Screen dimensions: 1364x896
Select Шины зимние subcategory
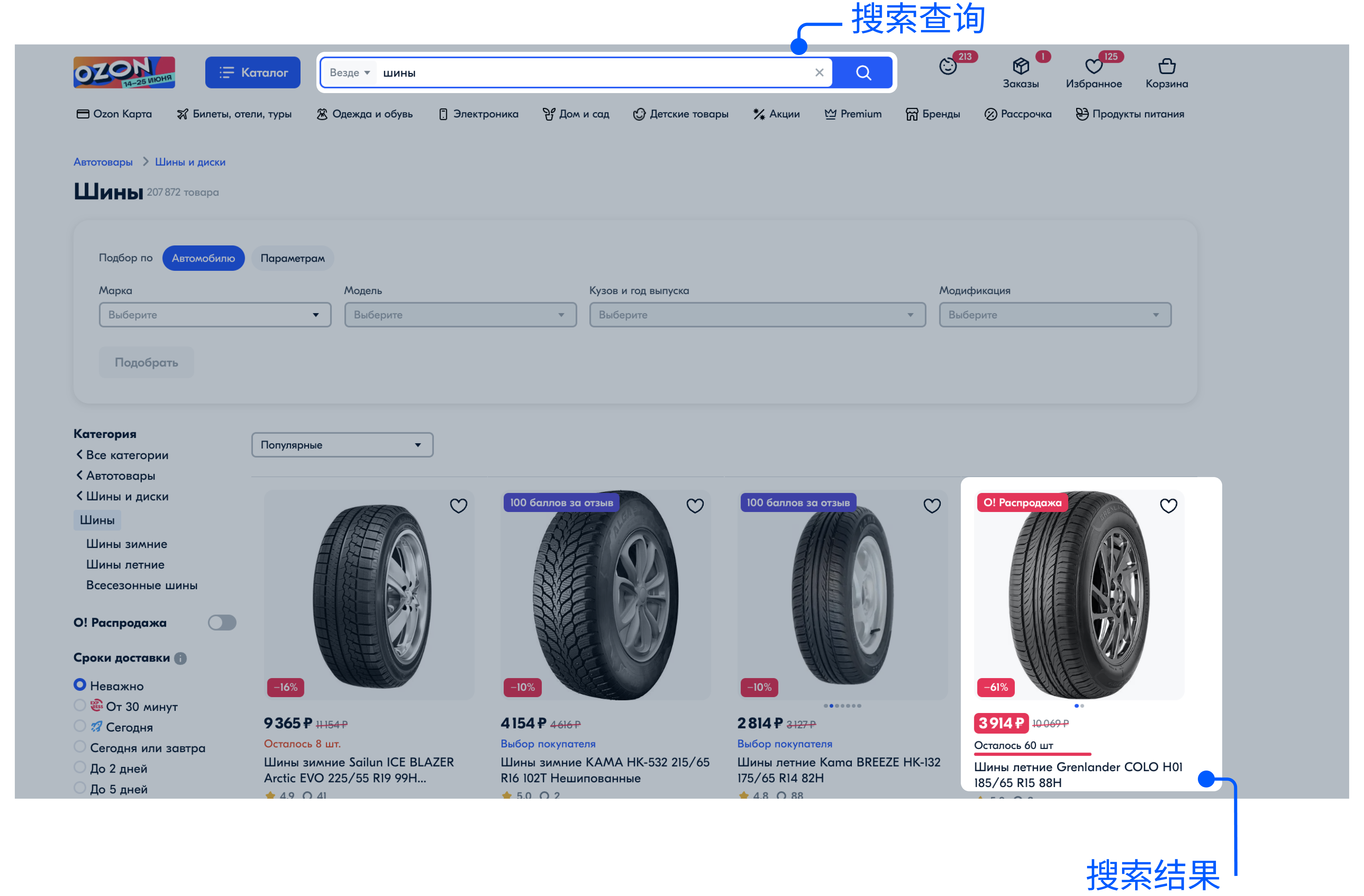pyautogui.click(x=127, y=544)
